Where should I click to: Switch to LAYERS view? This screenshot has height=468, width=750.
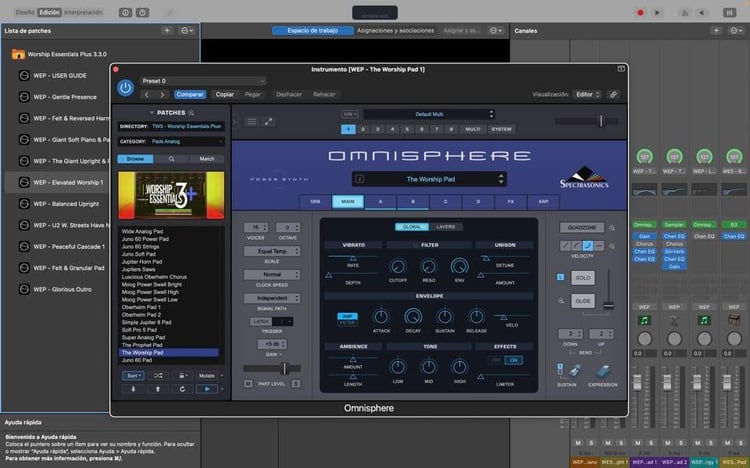click(446, 227)
